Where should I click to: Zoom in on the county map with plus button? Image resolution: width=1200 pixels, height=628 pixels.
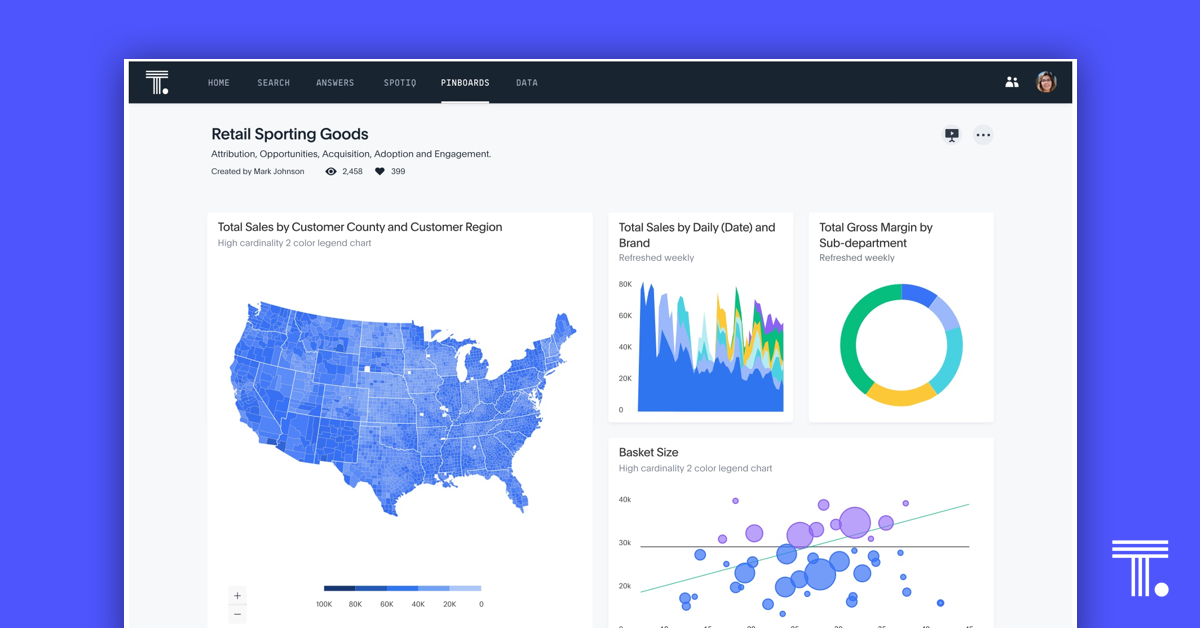tap(237, 595)
